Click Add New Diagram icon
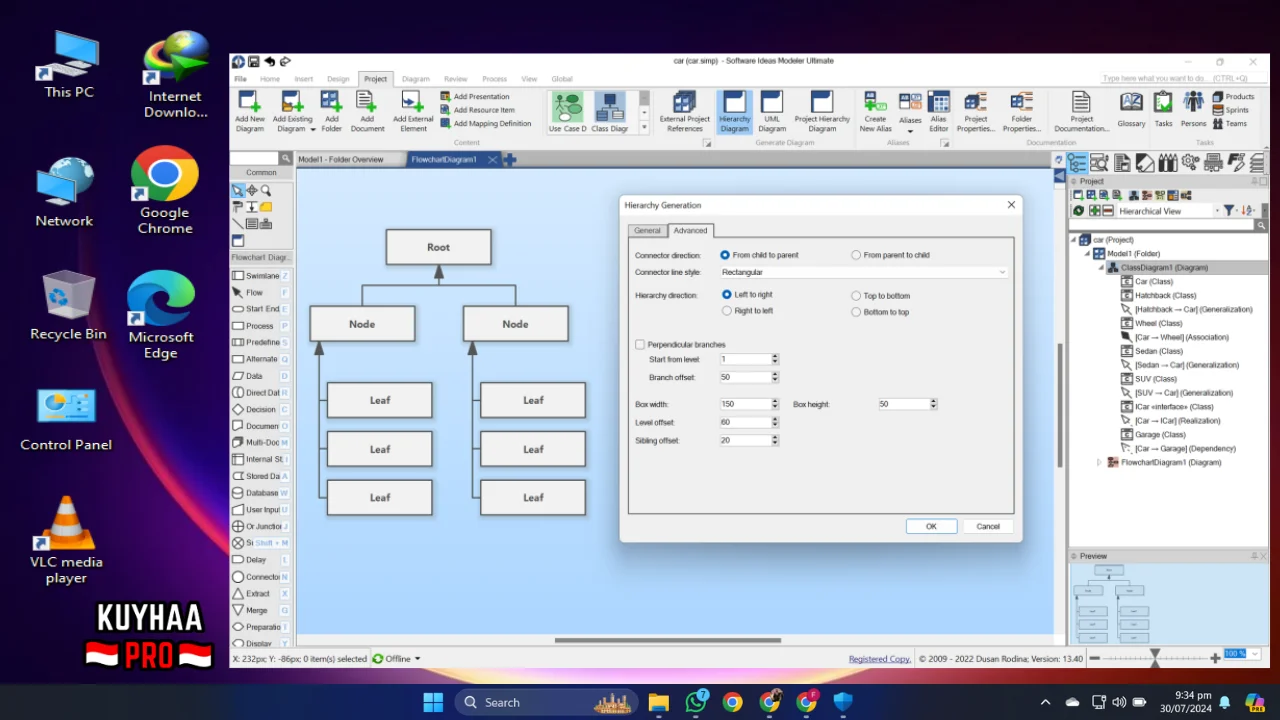 tap(249, 111)
